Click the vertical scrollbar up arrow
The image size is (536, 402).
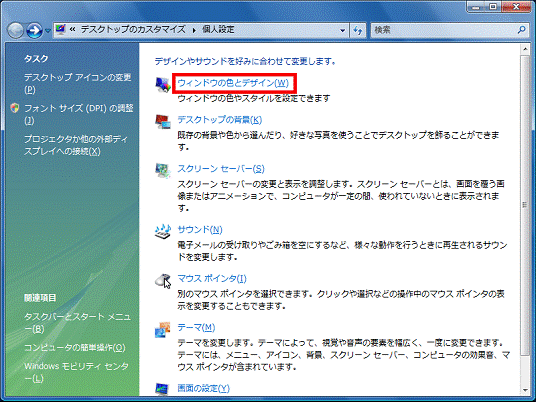pos(525,49)
